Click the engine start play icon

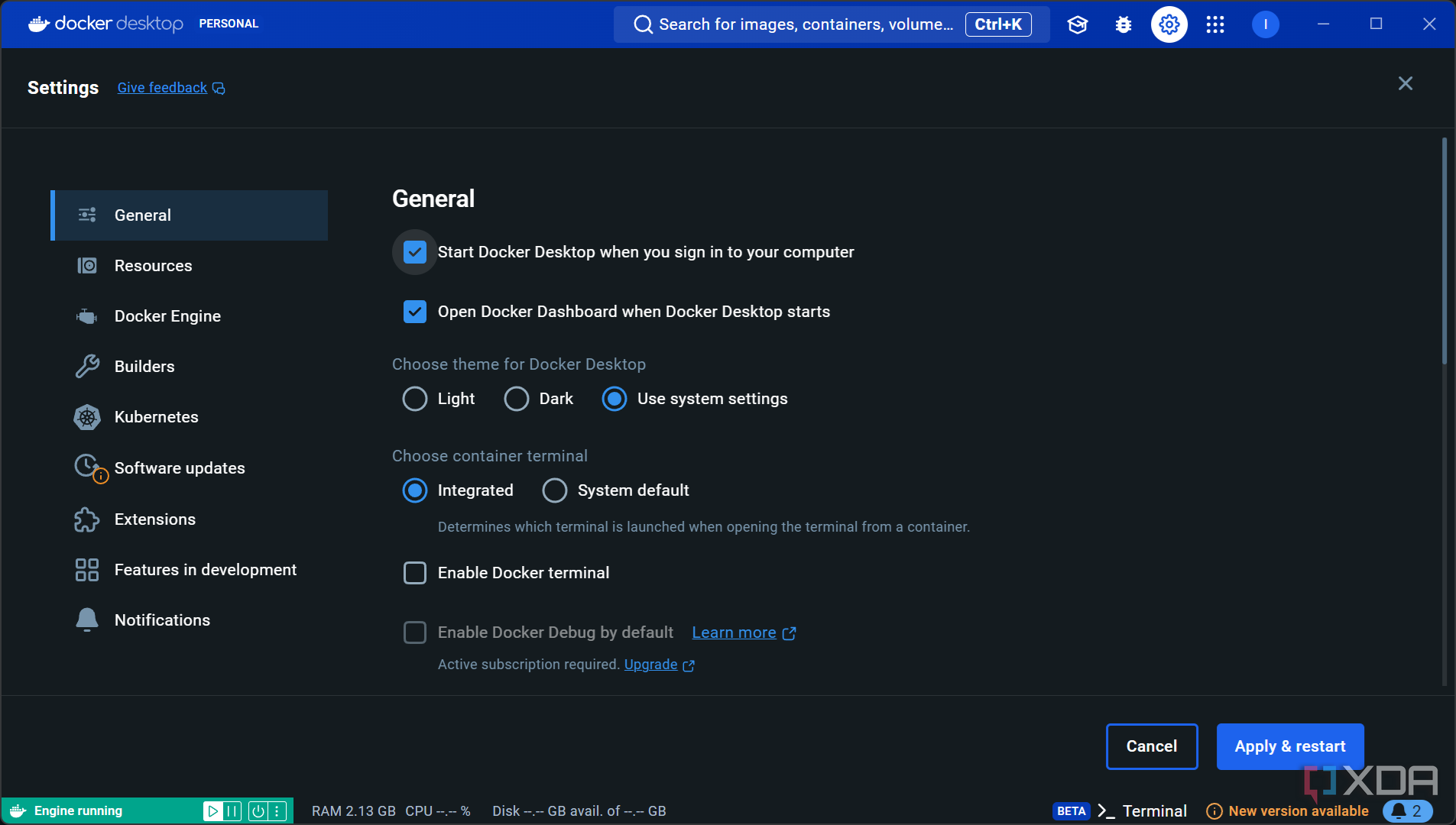tap(212, 811)
